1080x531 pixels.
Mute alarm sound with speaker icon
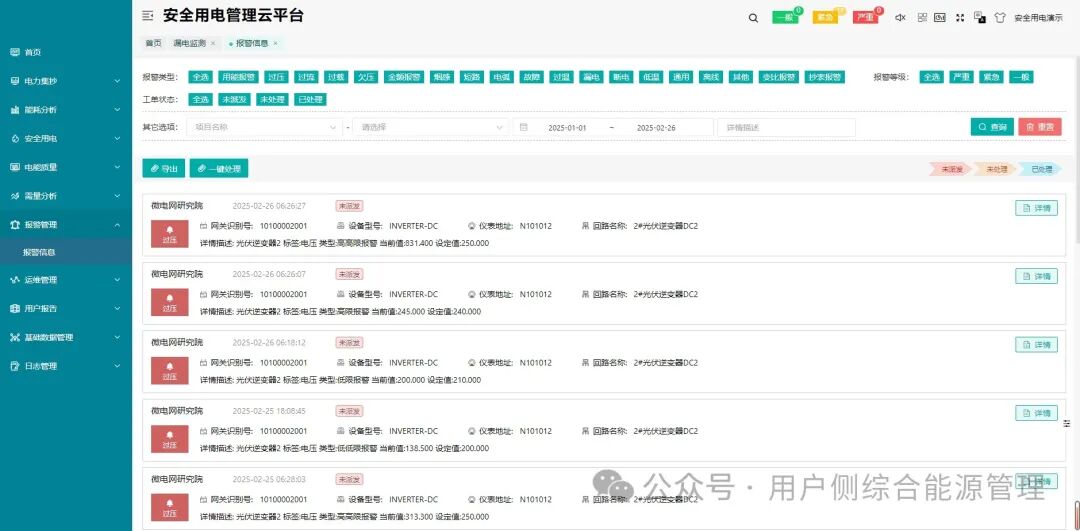coord(900,18)
